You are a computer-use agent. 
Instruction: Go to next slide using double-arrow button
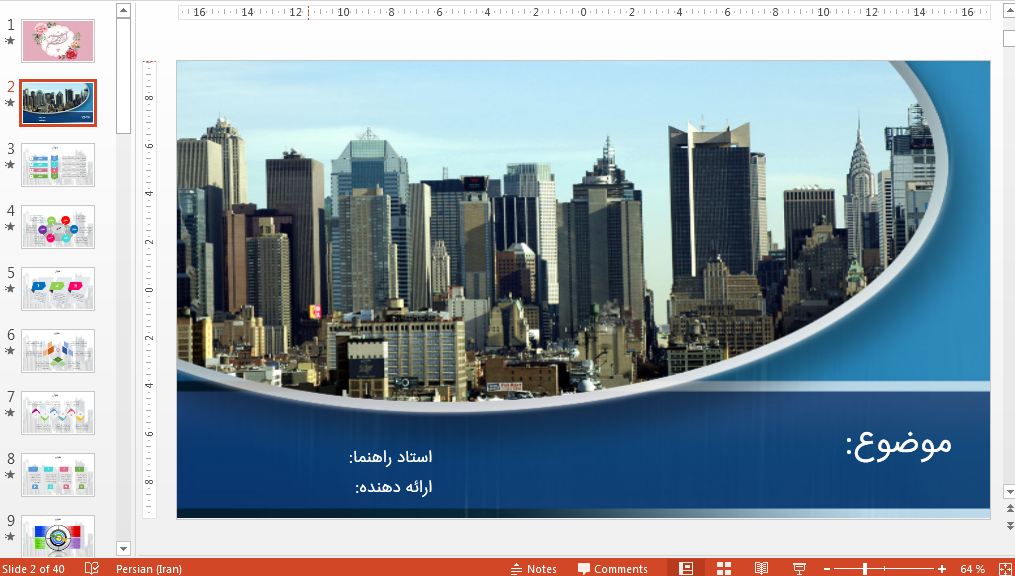coord(1009,526)
